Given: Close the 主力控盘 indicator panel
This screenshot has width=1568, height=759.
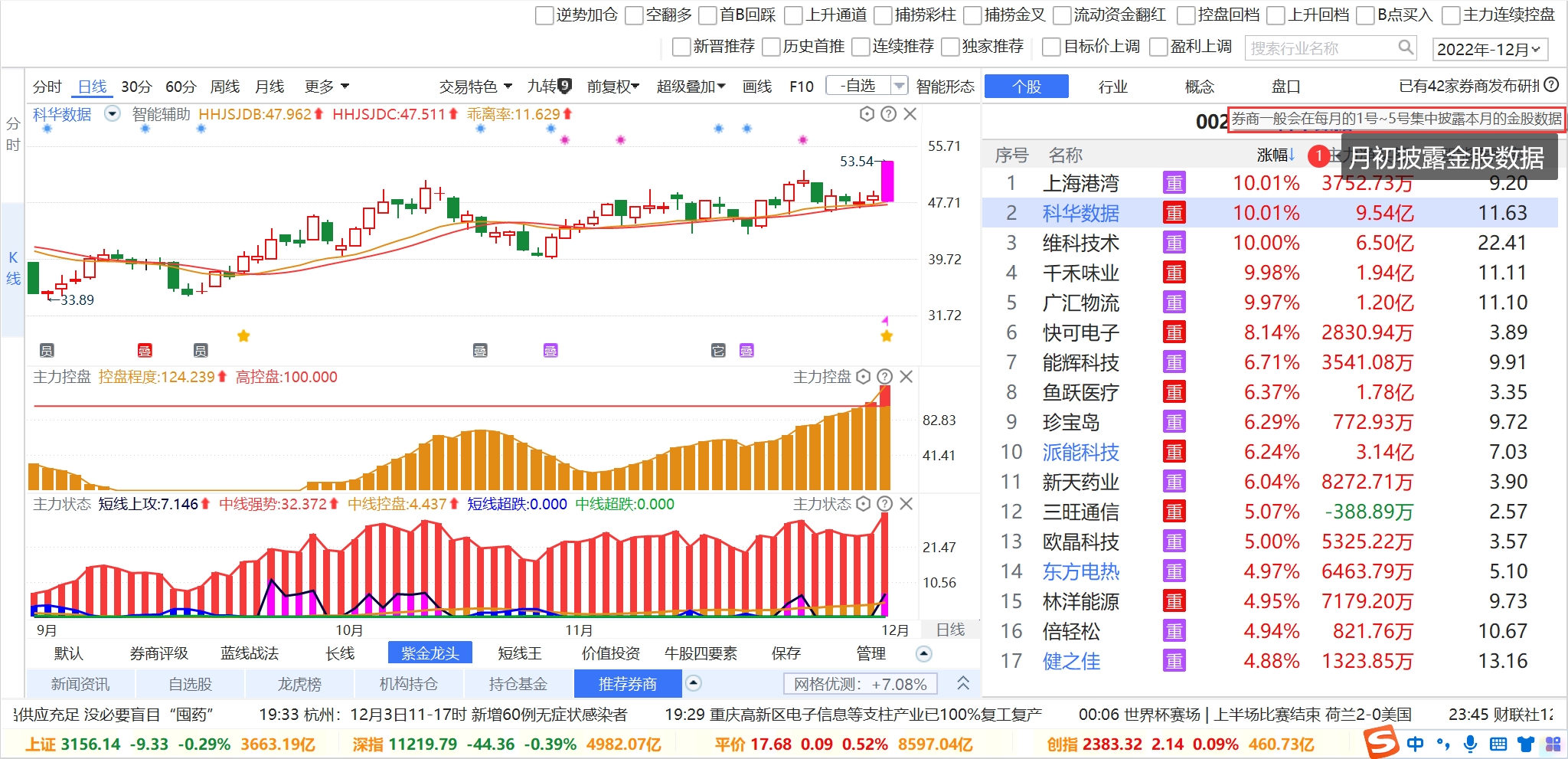Looking at the screenshot, I should click(906, 377).
